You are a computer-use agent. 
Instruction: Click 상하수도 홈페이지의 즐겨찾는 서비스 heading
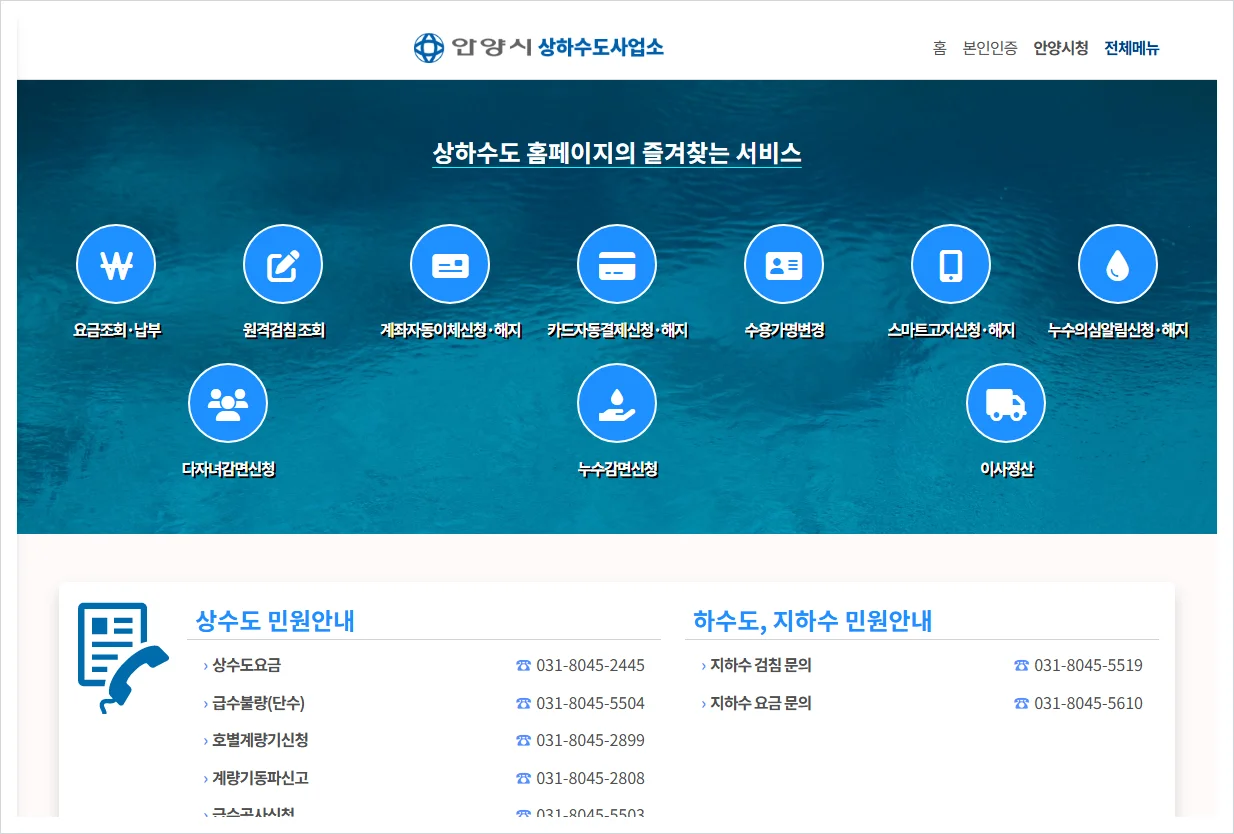pos(617,153)
